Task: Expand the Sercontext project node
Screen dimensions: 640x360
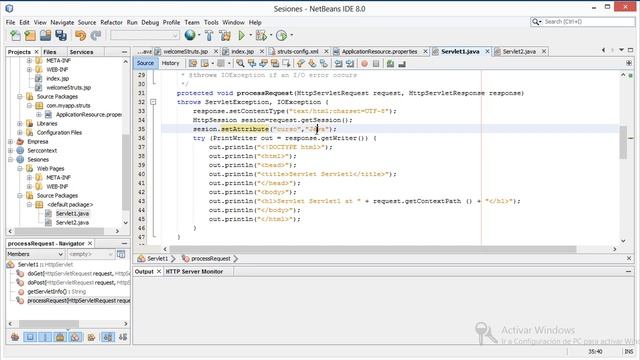Action: click(10, 151)
